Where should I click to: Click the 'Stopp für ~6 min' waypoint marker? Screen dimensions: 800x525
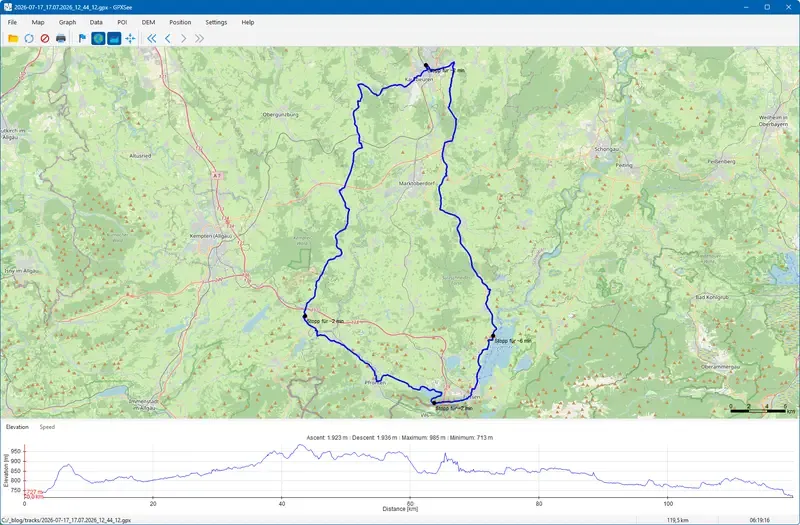493,336
